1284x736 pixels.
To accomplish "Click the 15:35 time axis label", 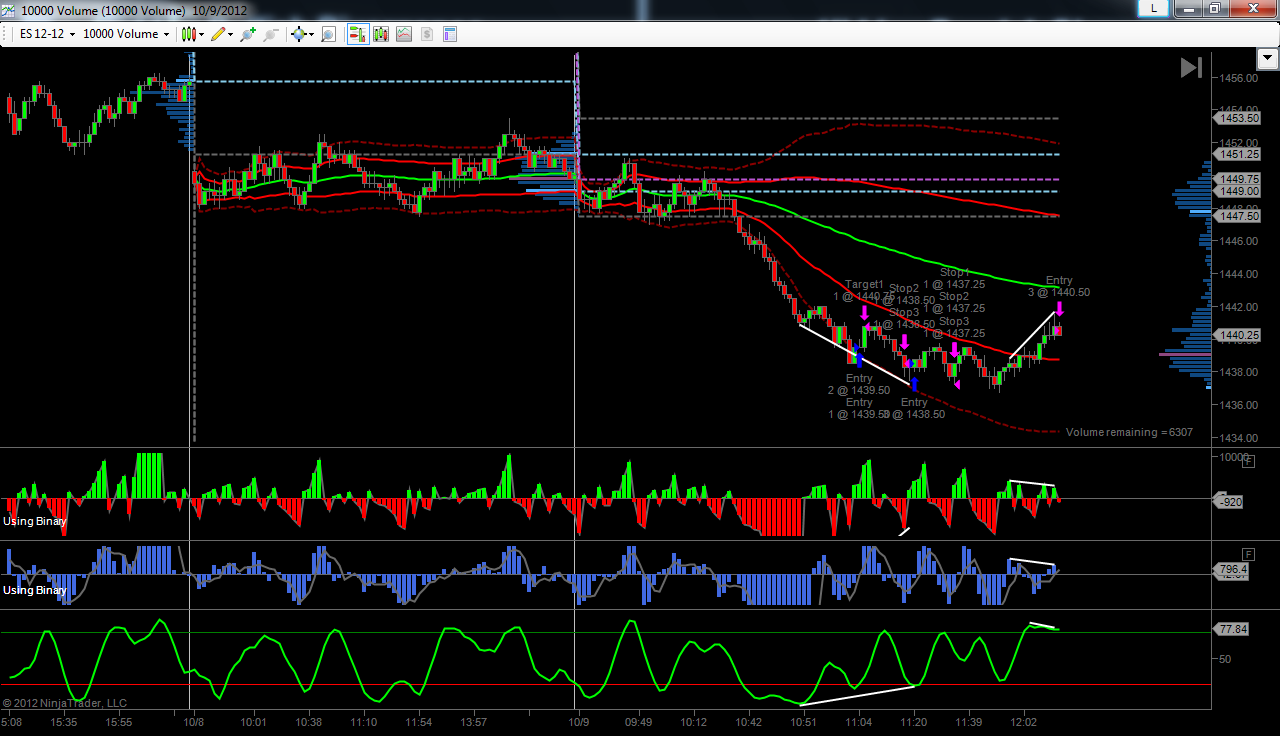I will coord(63,722).
